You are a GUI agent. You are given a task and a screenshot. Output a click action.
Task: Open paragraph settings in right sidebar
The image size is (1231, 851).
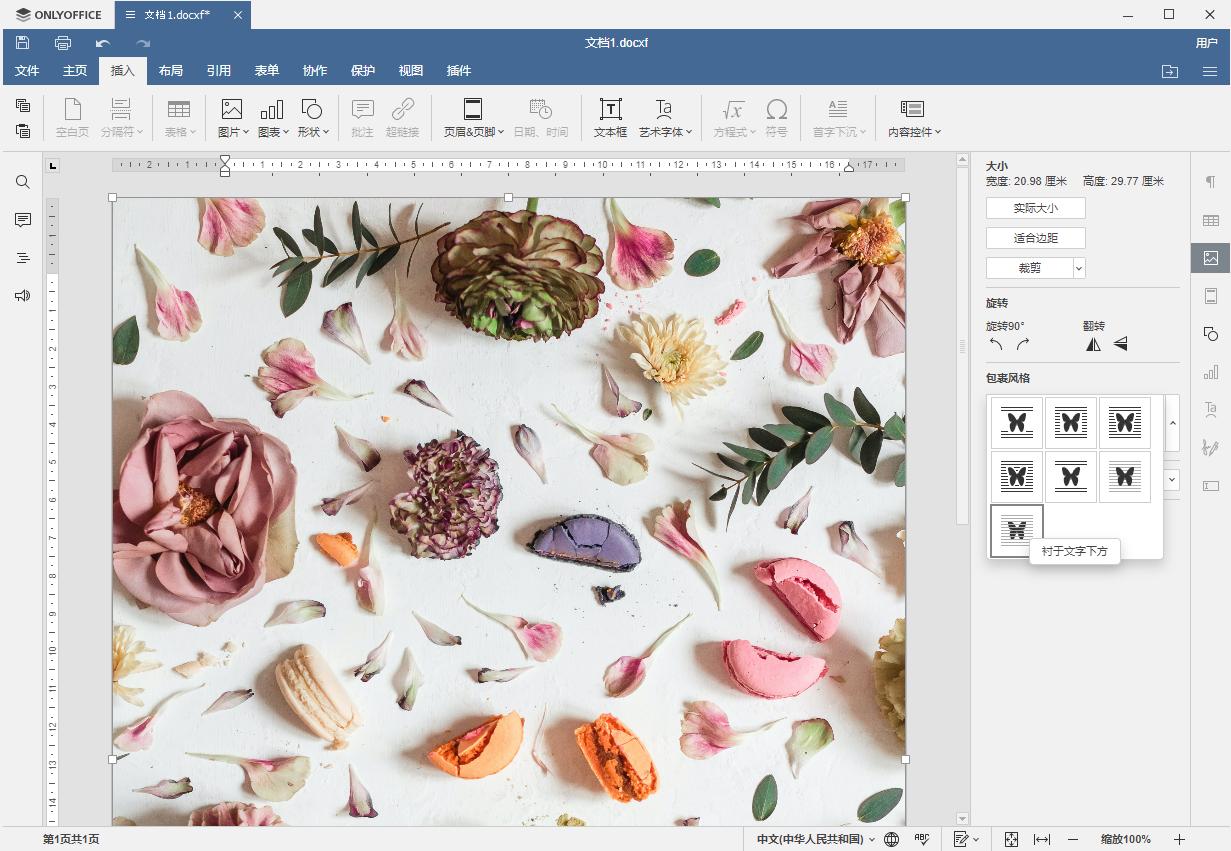pos(1210,182)
